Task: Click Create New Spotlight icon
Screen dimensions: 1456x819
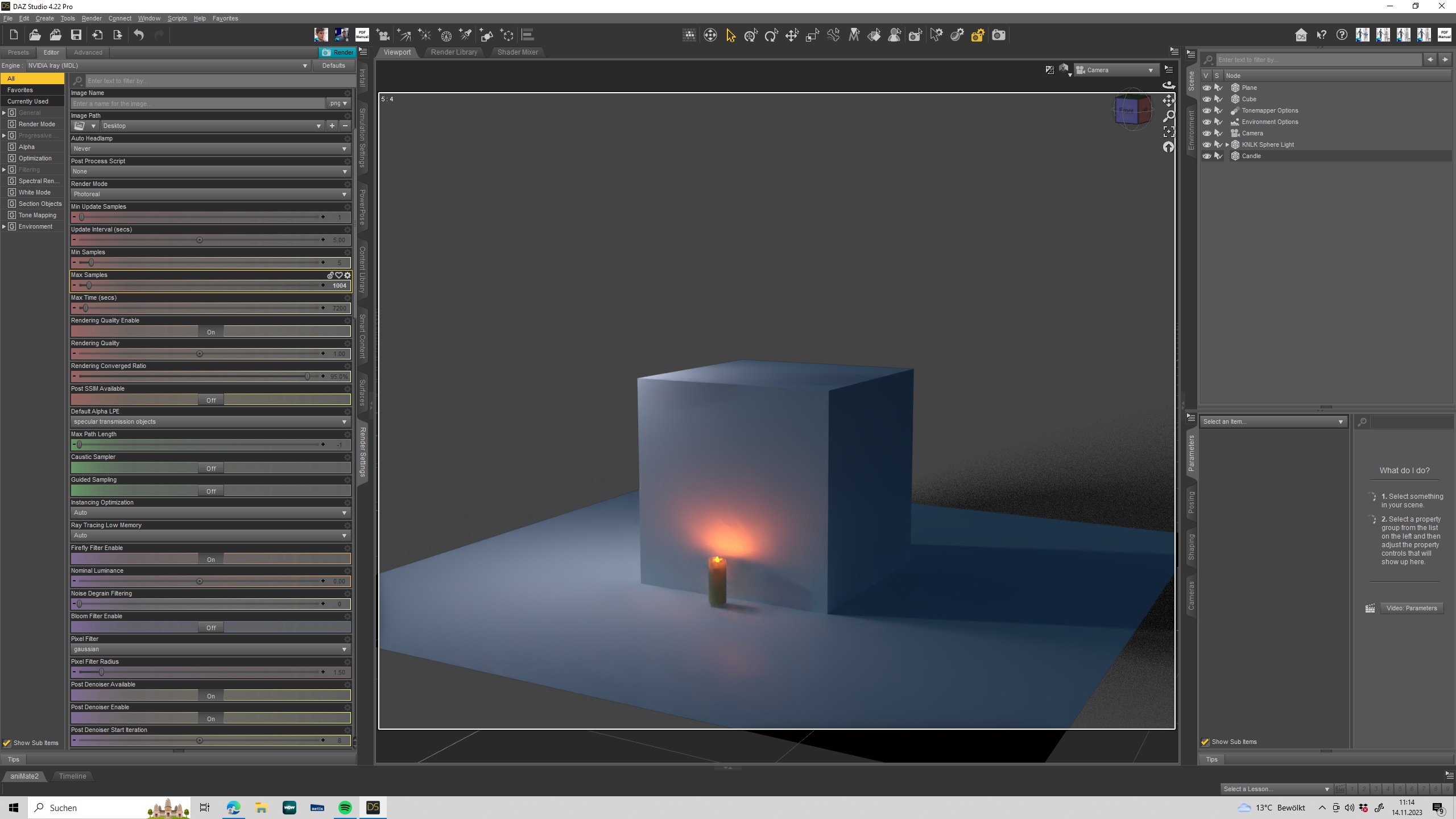Action: tap(466, 36)
